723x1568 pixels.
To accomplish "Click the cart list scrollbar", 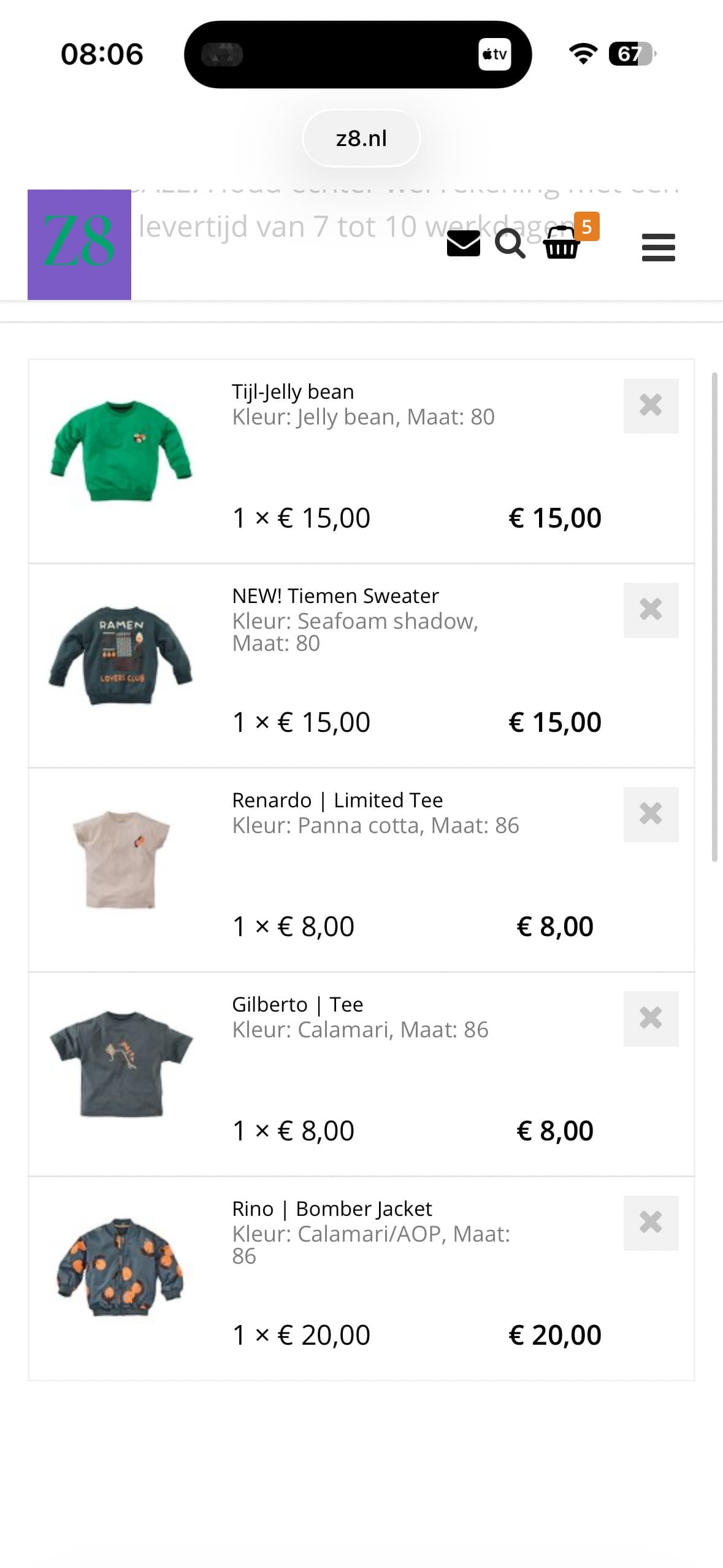I will pyautogui.click(x=714, y=616).
